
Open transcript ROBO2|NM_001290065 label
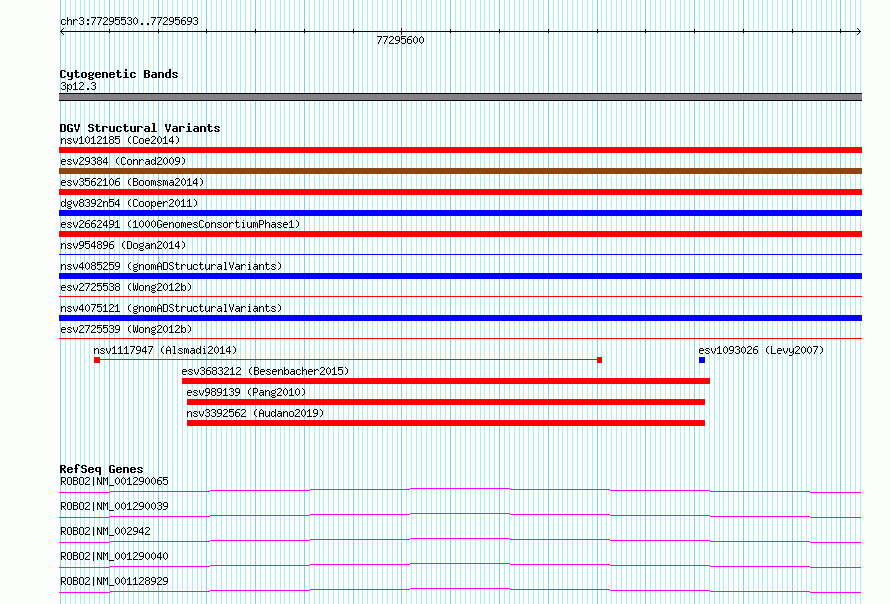coord(114,481)
